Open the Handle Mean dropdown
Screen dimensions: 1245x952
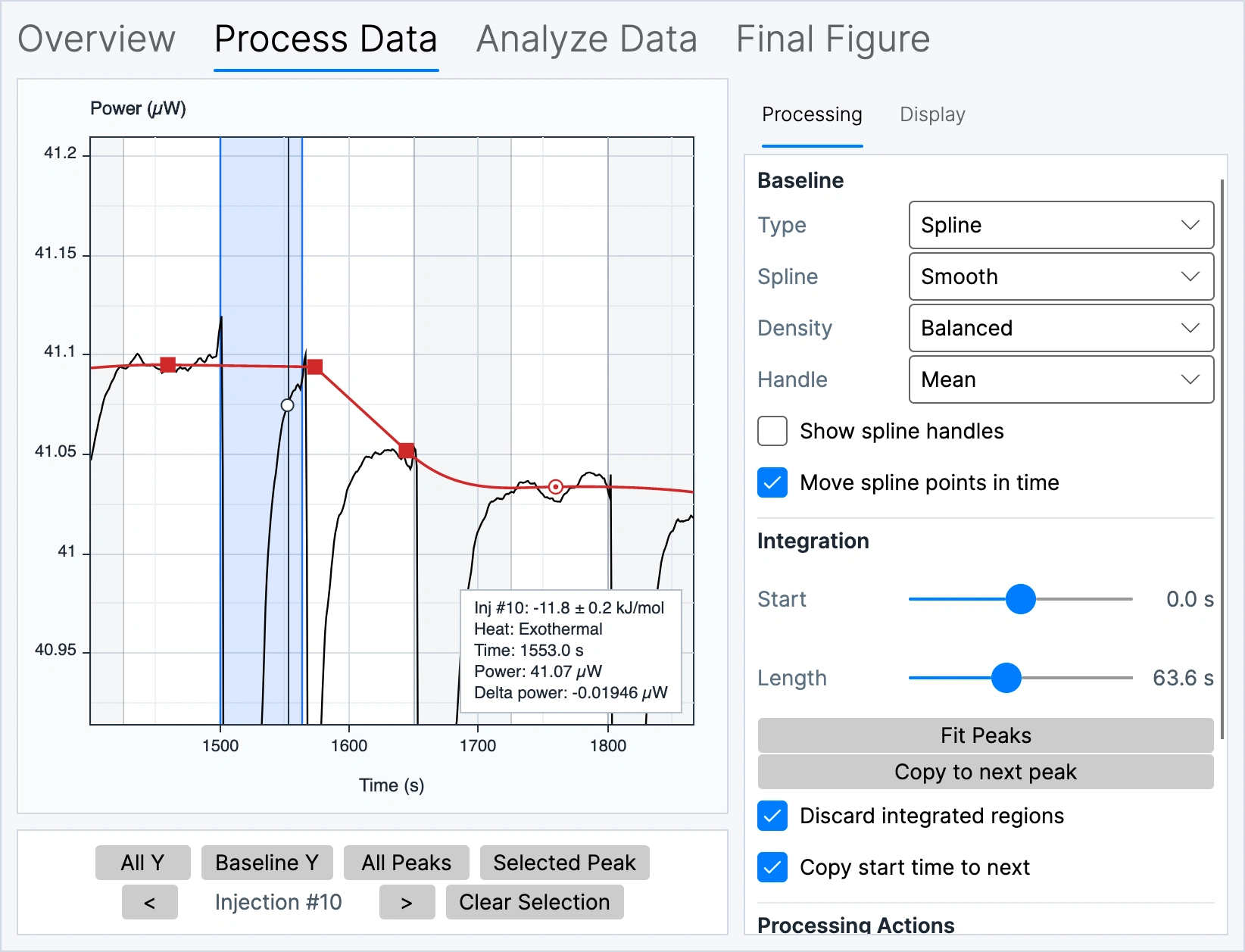pyautogui.click(x=1061, y=379)
